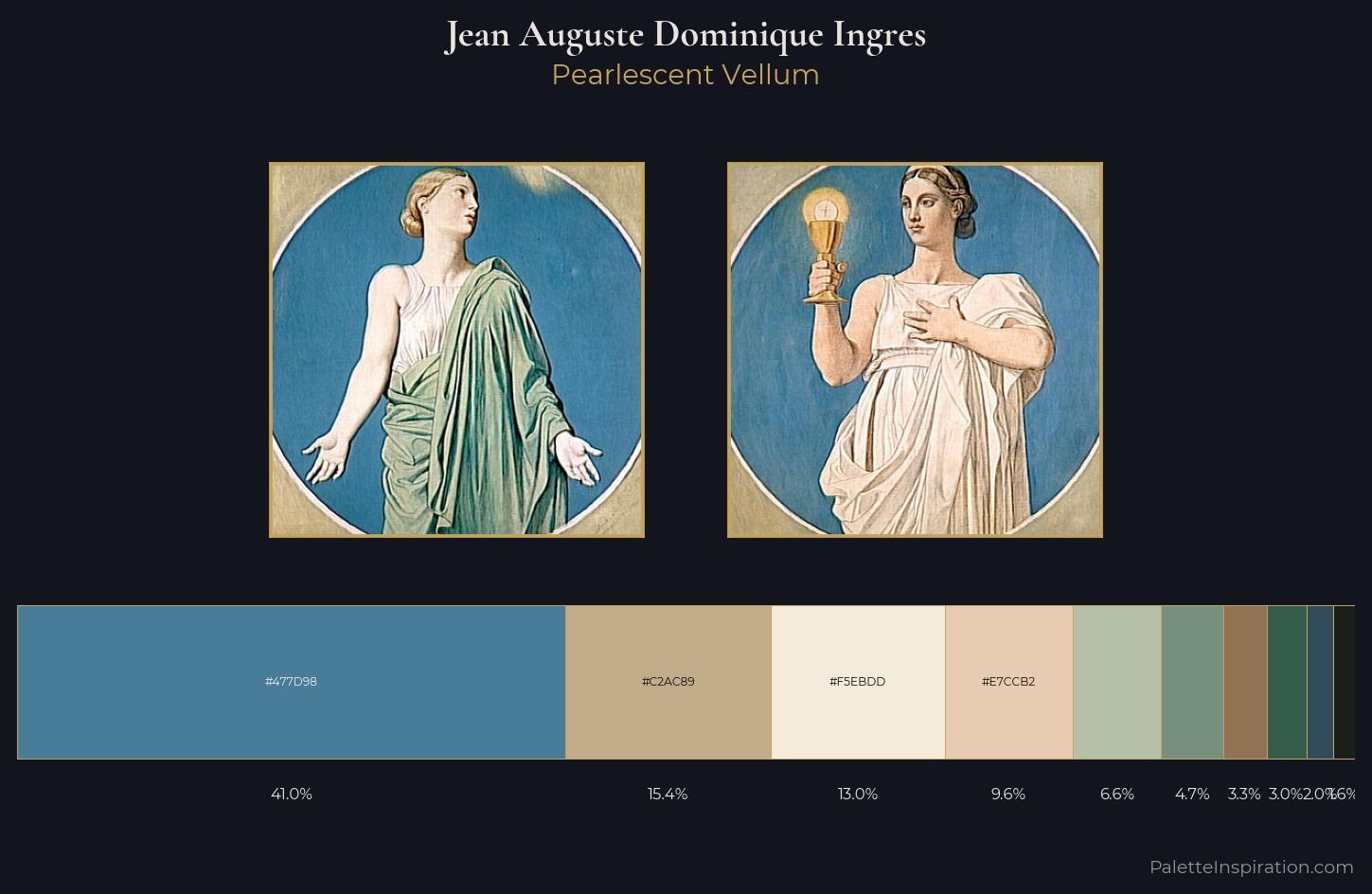
Task: Click the muted gray-green 4.7% swatch
Action: point(1192,682)
